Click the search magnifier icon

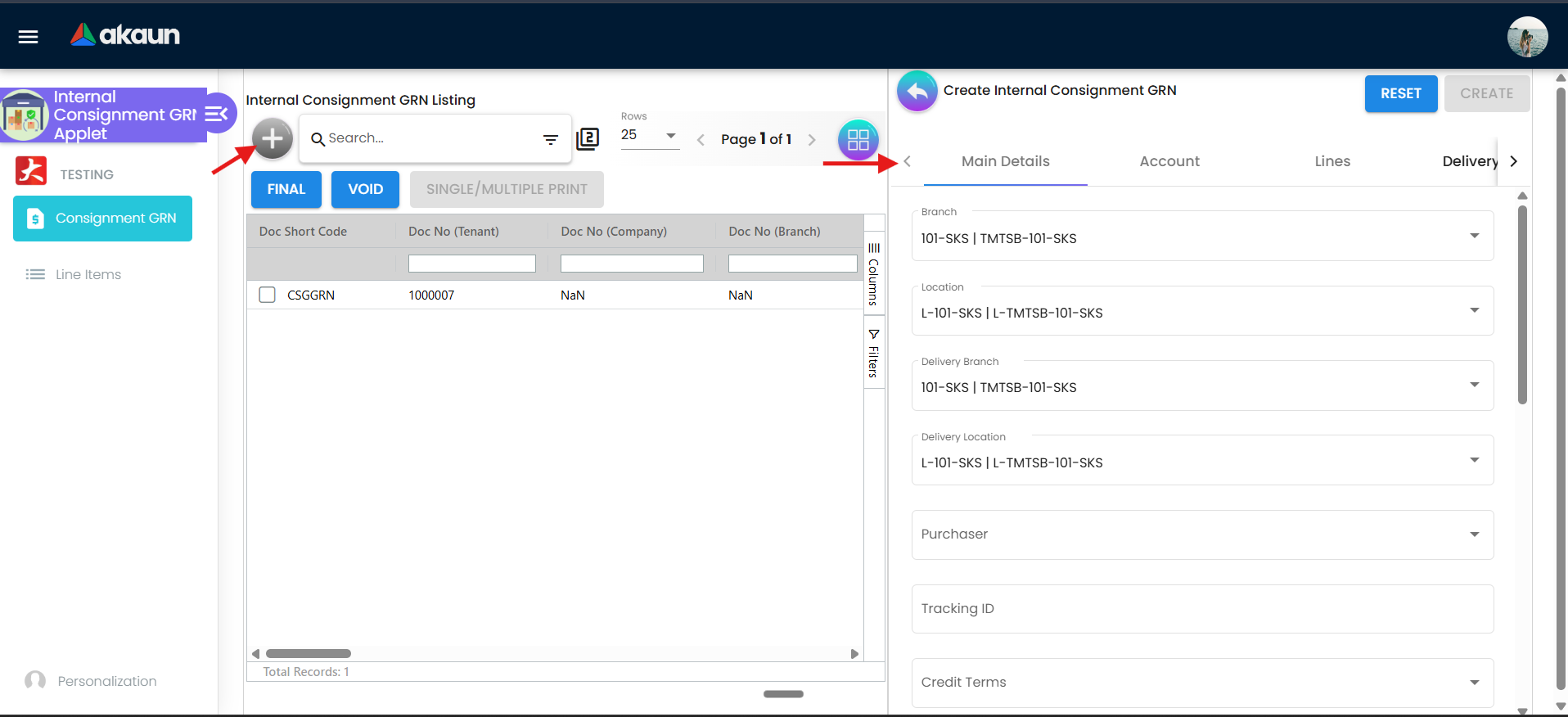(x=318, y=139)
